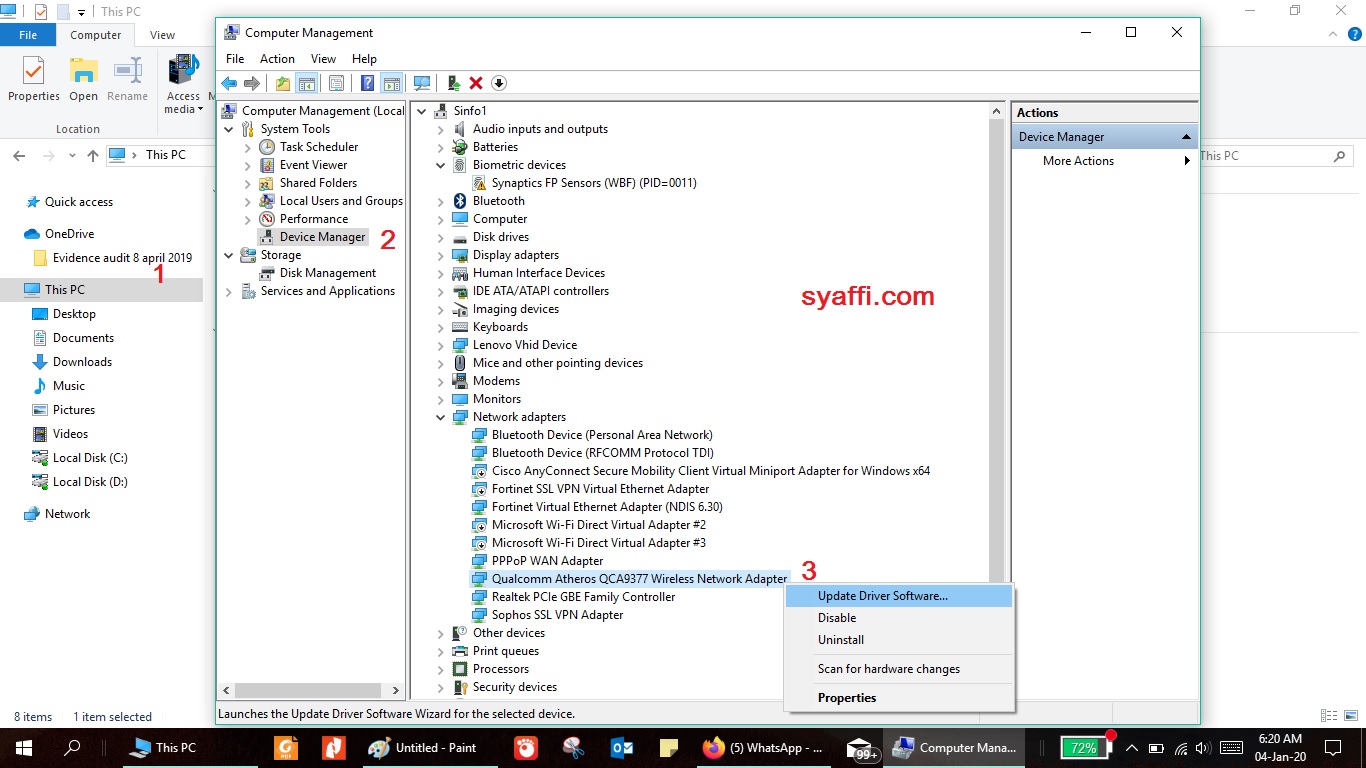Select Event Viewer in the console tree
Viewport: 1366px width, 768px height.
click(x=313, y=165)
